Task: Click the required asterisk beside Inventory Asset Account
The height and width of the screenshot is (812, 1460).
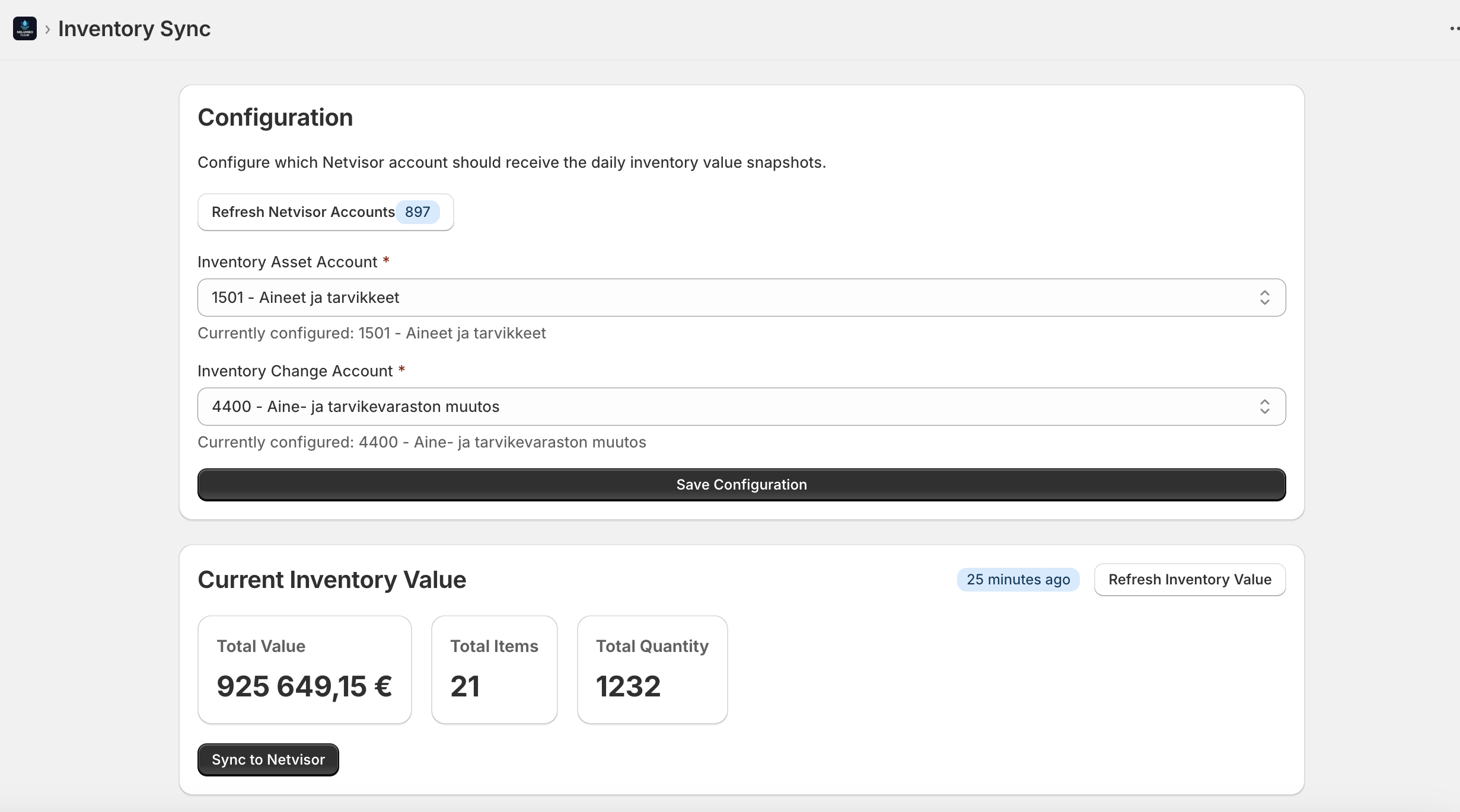Action: click(x=387, y=260)
